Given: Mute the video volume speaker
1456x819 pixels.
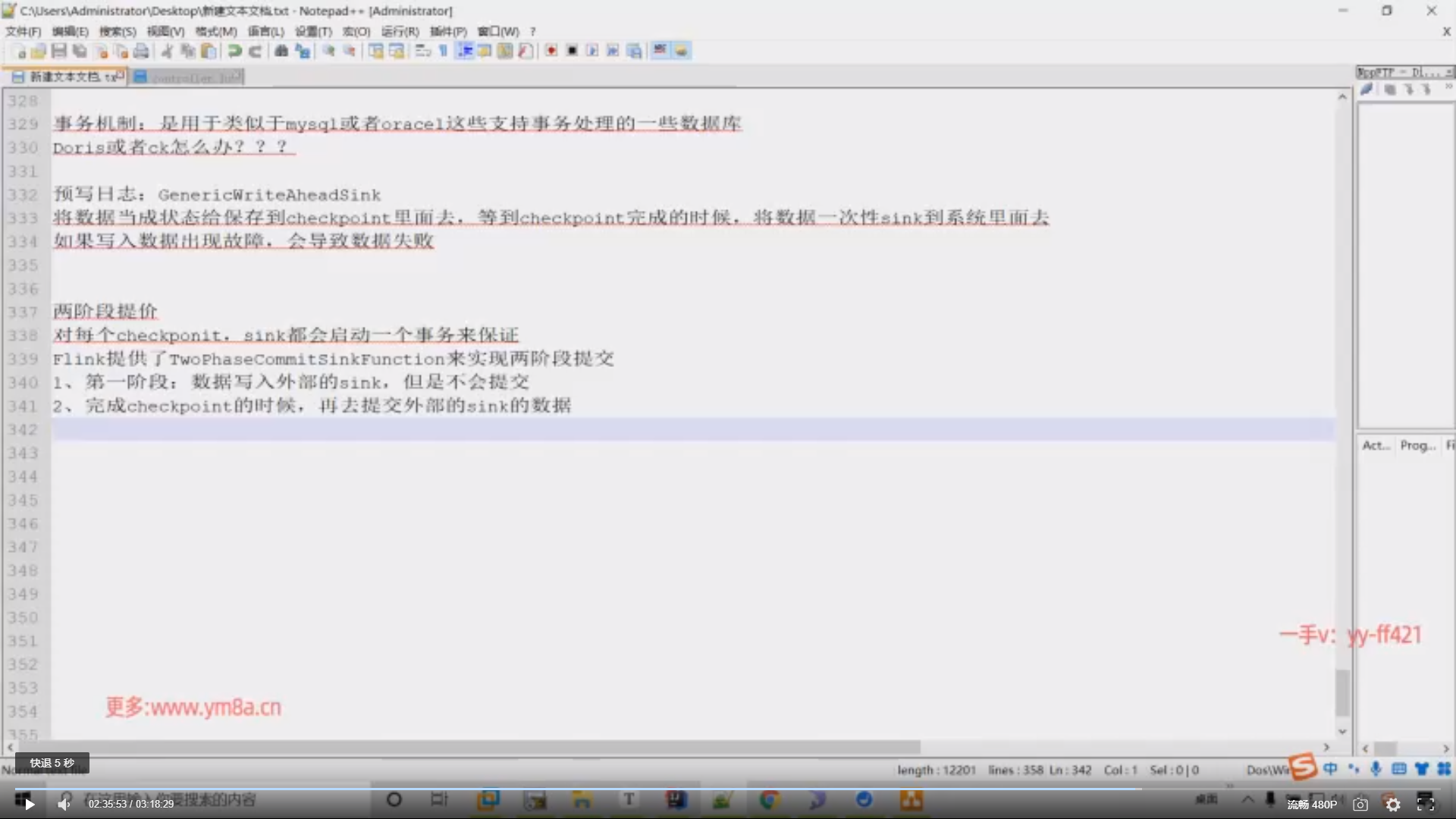Looking at the screenshot, I should click(64, 804).
